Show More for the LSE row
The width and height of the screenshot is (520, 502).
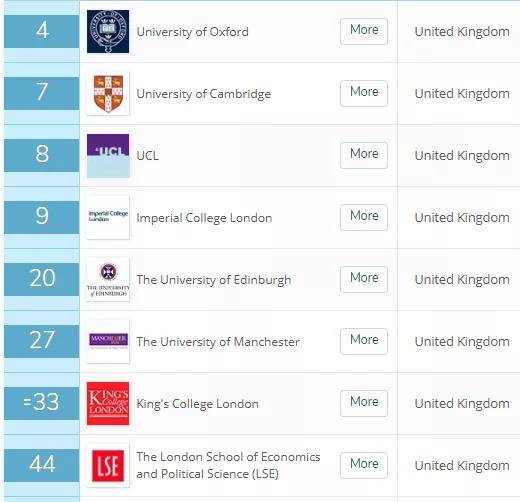(x=364, y=465)
